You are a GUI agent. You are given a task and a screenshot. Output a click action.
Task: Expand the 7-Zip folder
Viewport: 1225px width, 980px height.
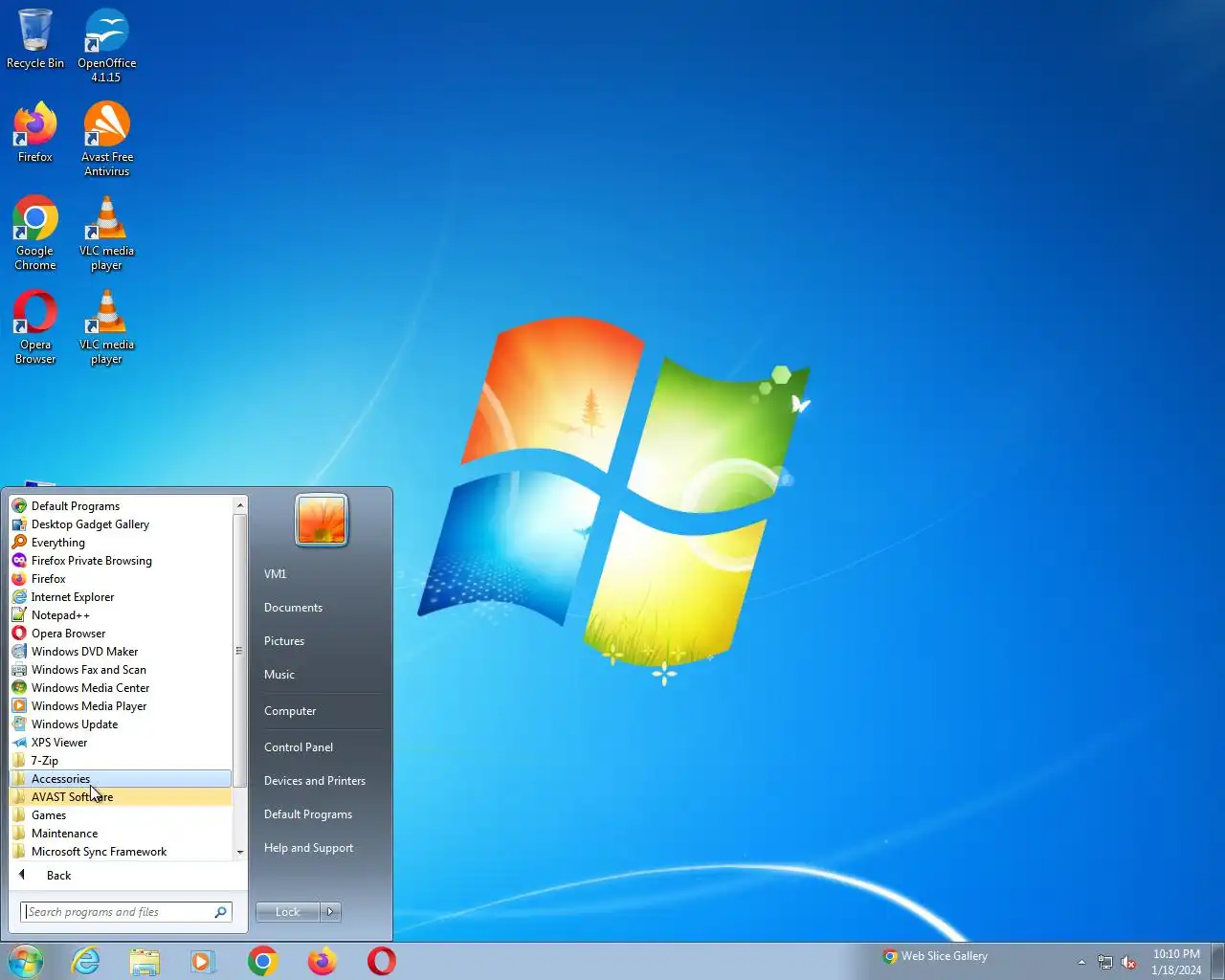(x=121, y=760)
